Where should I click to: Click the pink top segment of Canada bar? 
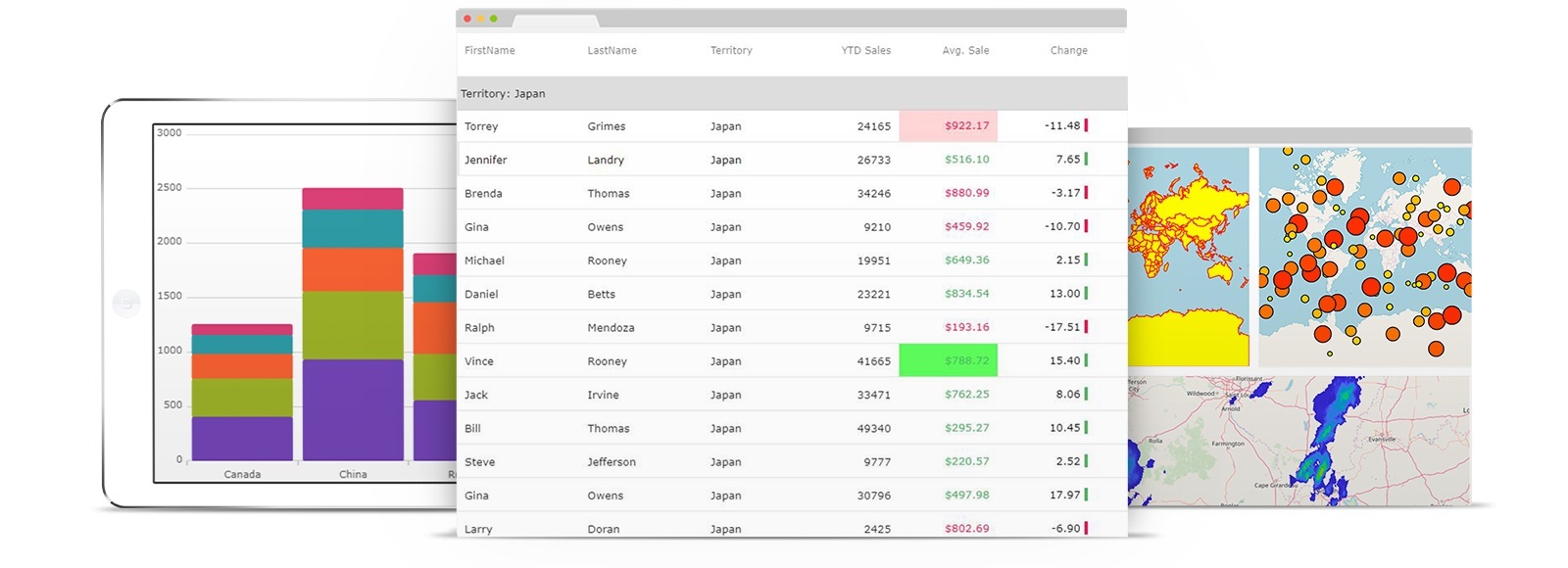pyautogui.click(x=242, y=330)
